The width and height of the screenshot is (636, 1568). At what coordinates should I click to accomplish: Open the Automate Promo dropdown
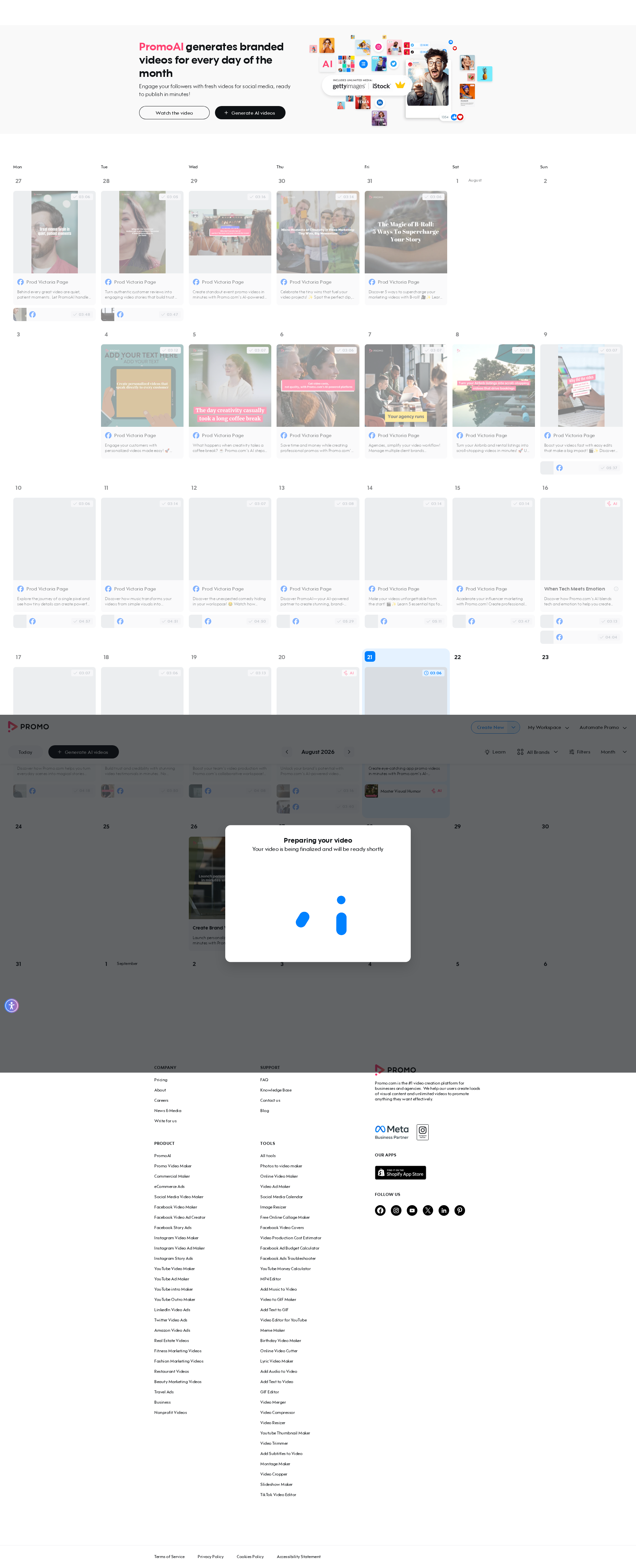pyautogui.click(x=603, y=727)
